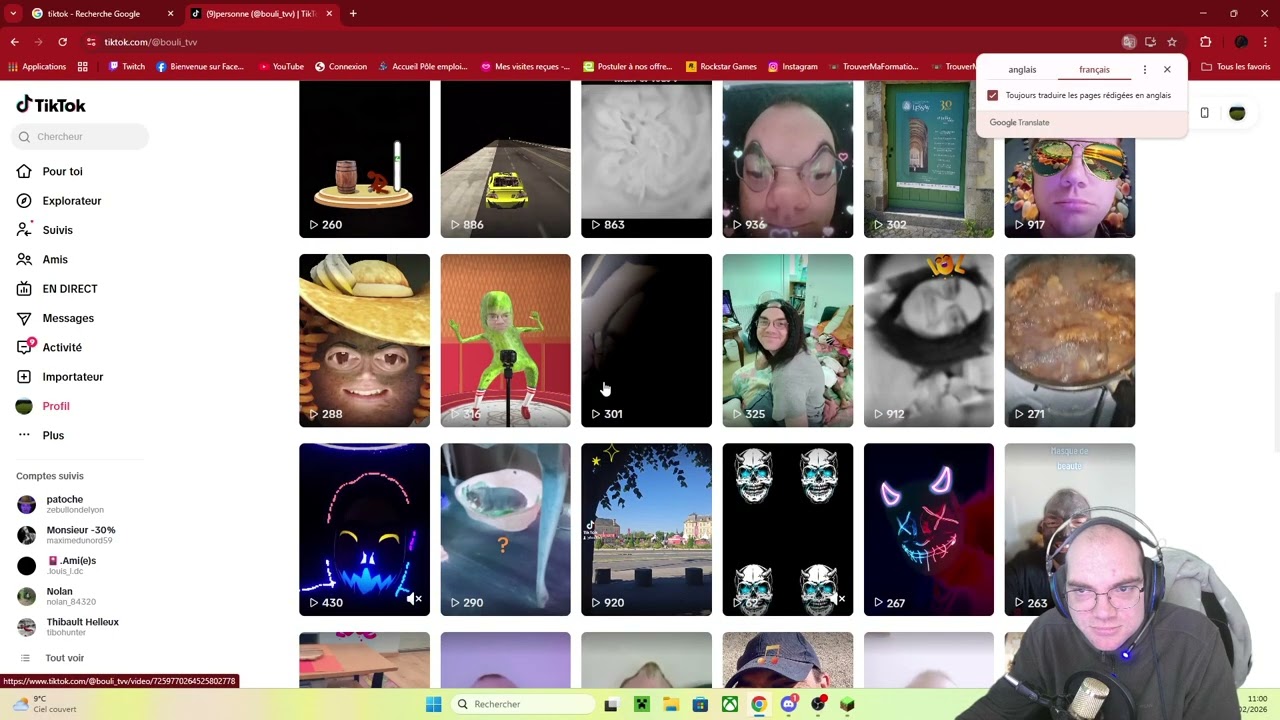Open the browser extensions puzzle menu
The image size is (1280, 720).
1205,42
